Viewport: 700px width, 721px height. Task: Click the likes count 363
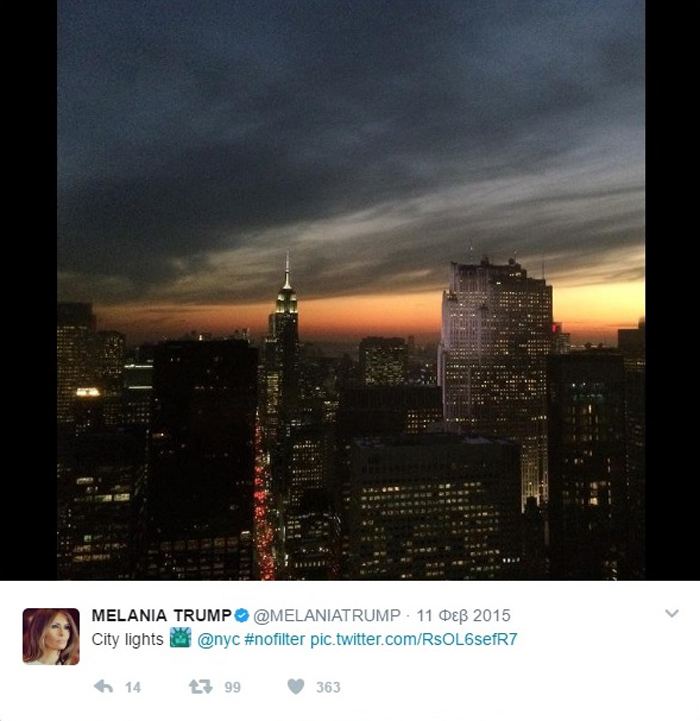tap(328, 687)
